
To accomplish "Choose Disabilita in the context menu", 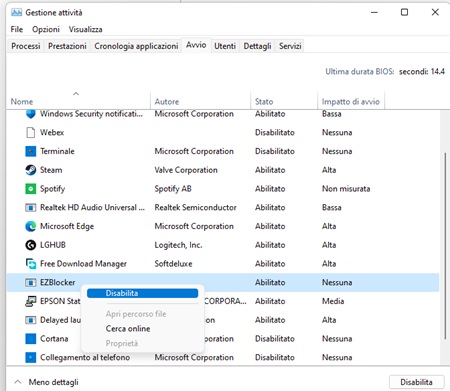I will [x=142, y=293].
